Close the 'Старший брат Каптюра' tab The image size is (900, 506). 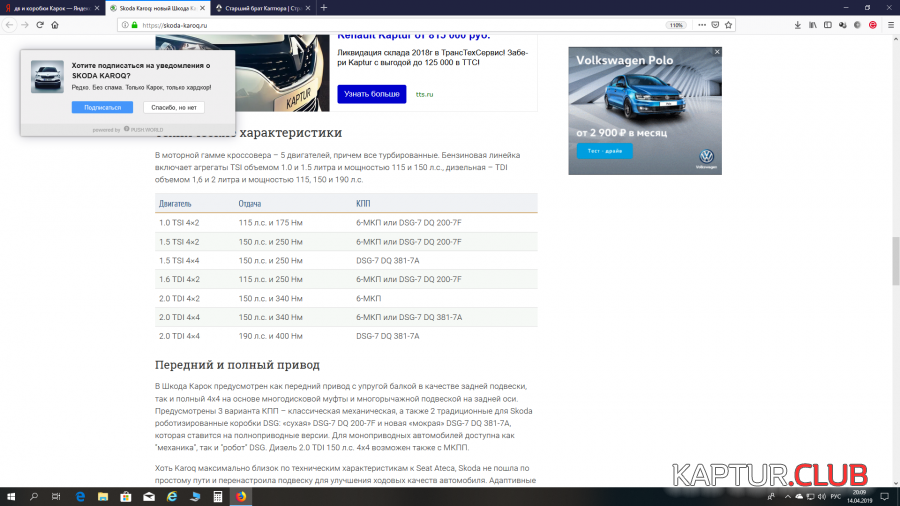pyautogui.click(x=308, y=8)
